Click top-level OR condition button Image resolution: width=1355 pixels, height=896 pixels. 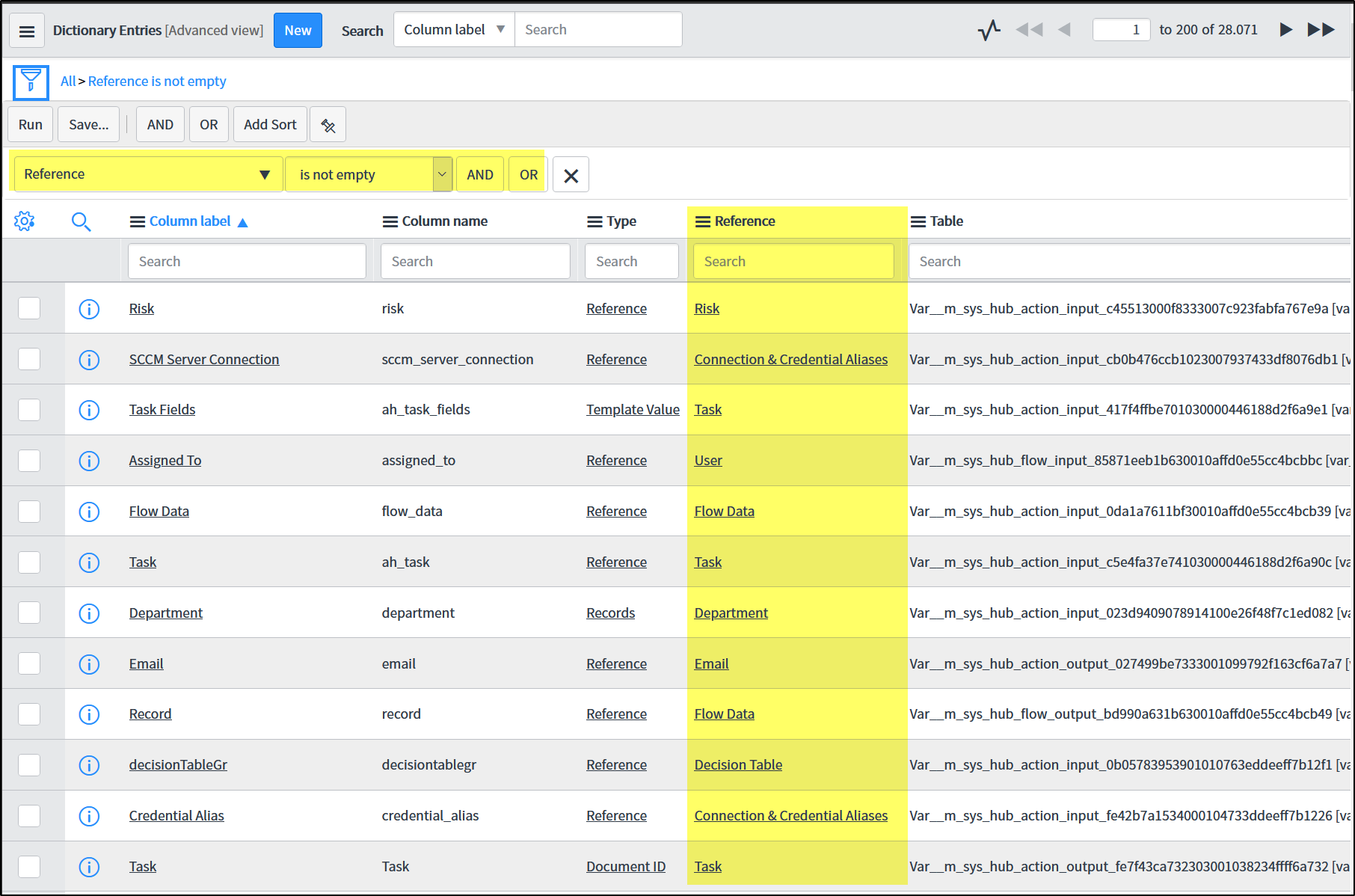209,125
